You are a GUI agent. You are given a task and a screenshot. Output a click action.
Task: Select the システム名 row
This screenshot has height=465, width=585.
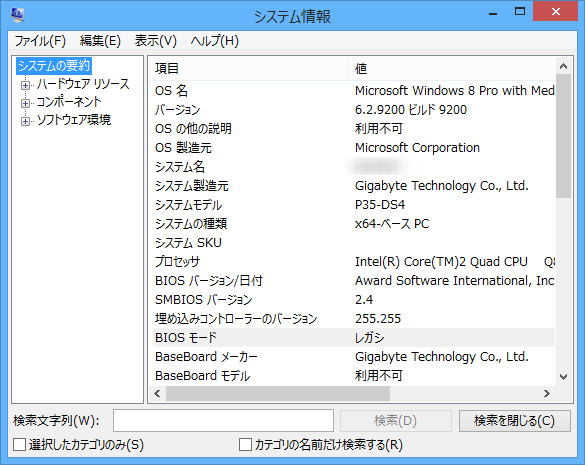[354, 167]
